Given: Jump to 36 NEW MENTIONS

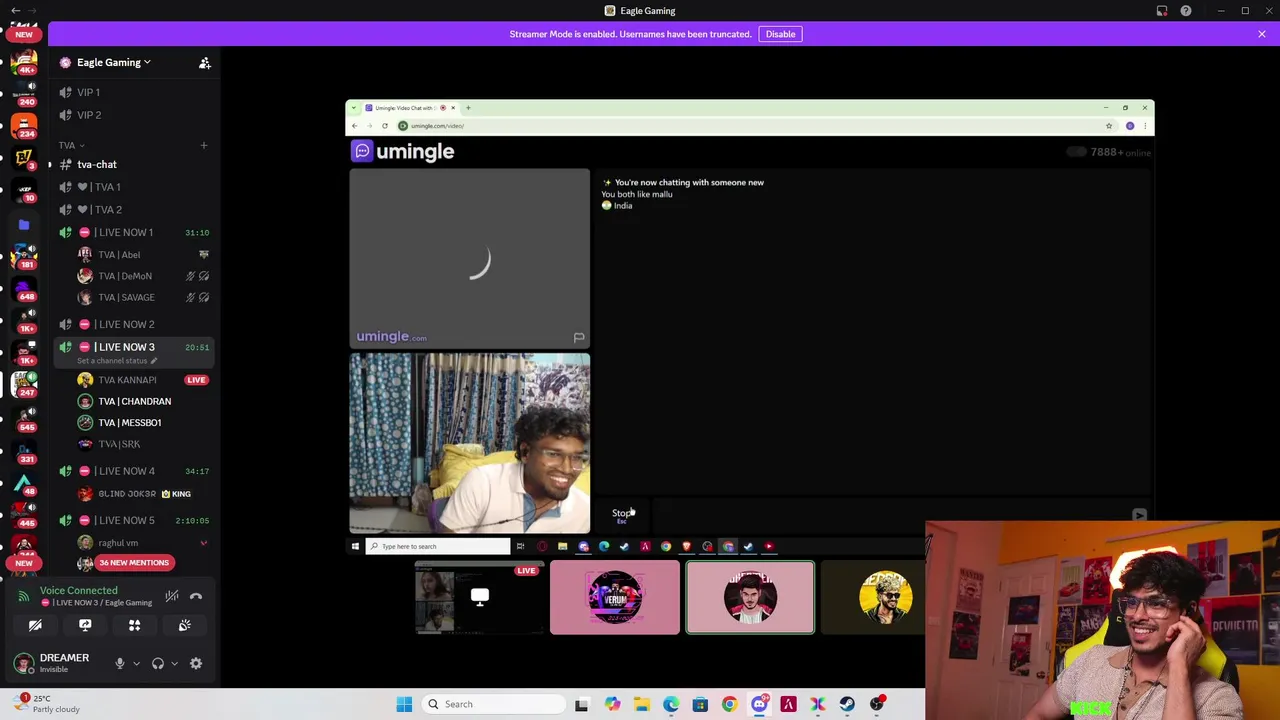Looking at the screenshot, I should tap(133, 563).
